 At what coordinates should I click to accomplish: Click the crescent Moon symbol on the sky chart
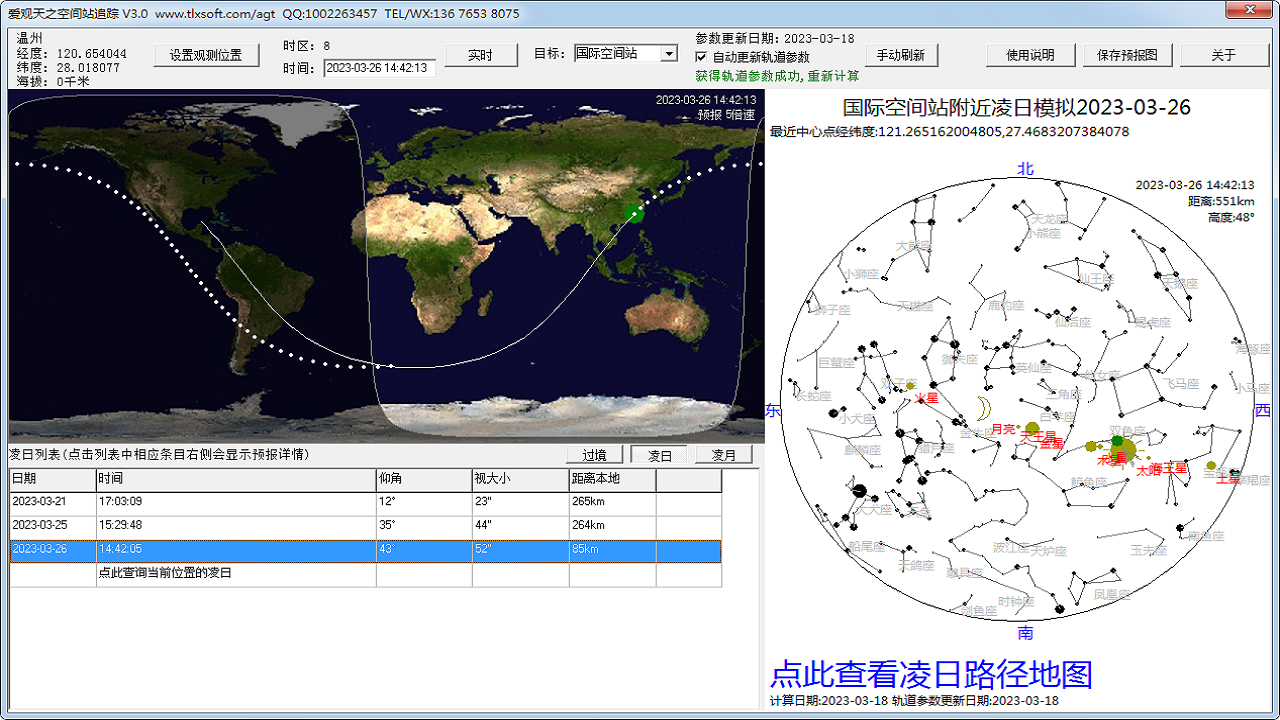[982, 408]
